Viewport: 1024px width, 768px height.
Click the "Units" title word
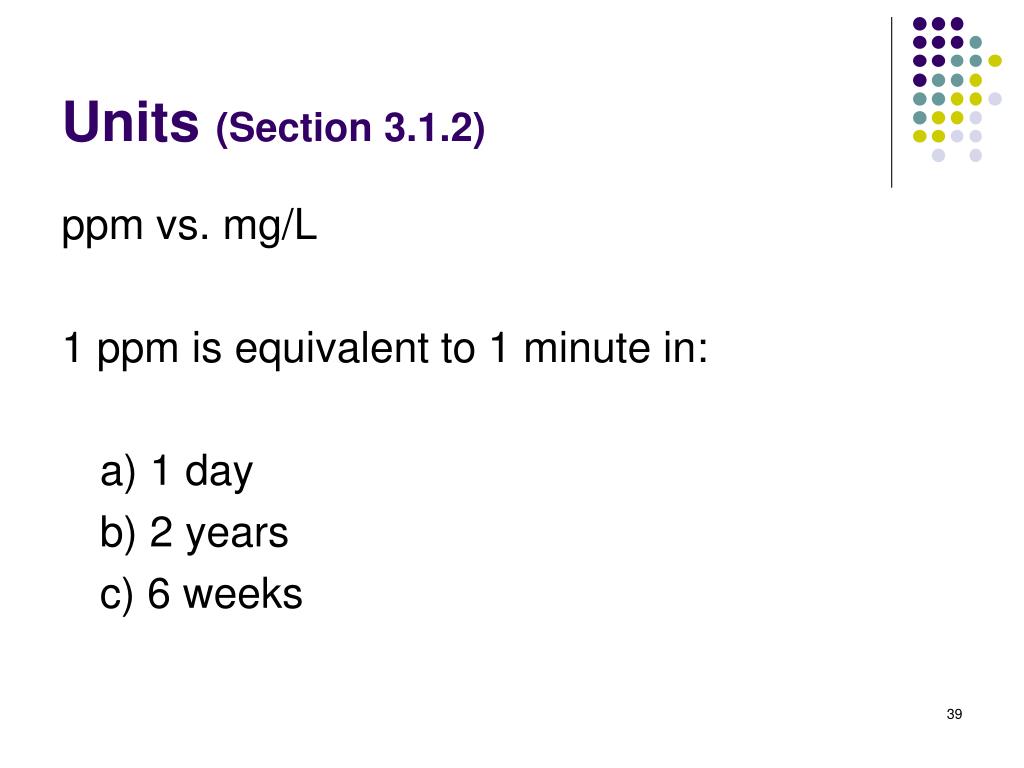pos(130,123)
